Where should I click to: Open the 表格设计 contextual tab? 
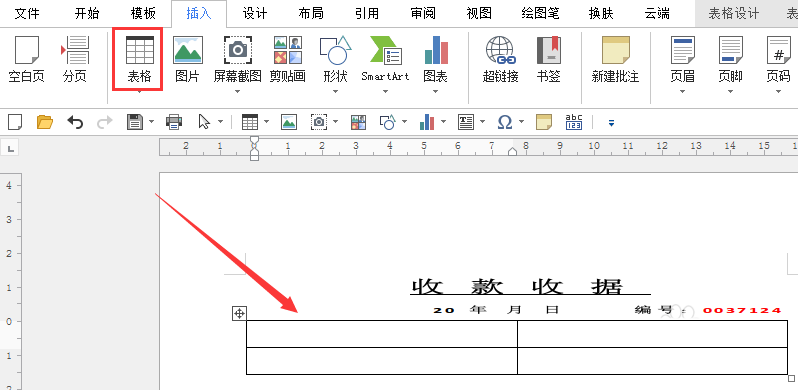733,13
